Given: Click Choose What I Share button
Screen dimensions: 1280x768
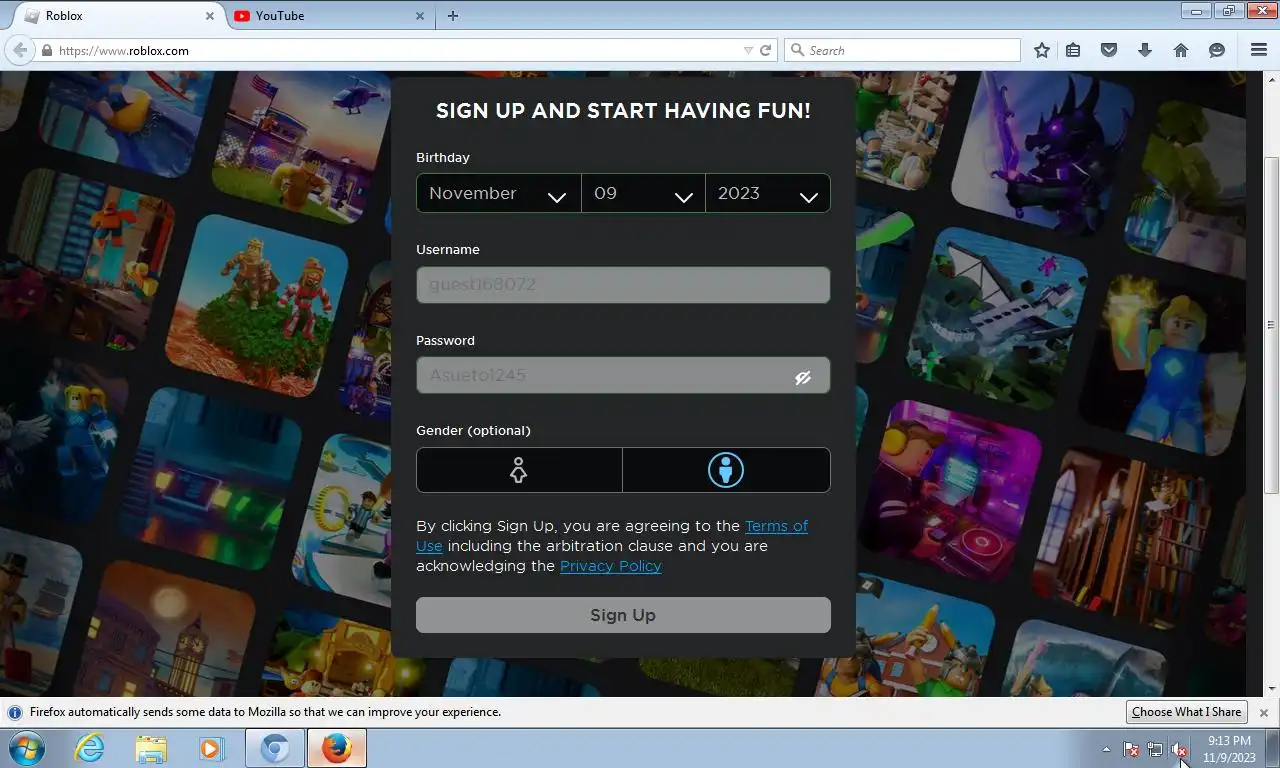Looking at the screenshot, I should (1186, 712).
